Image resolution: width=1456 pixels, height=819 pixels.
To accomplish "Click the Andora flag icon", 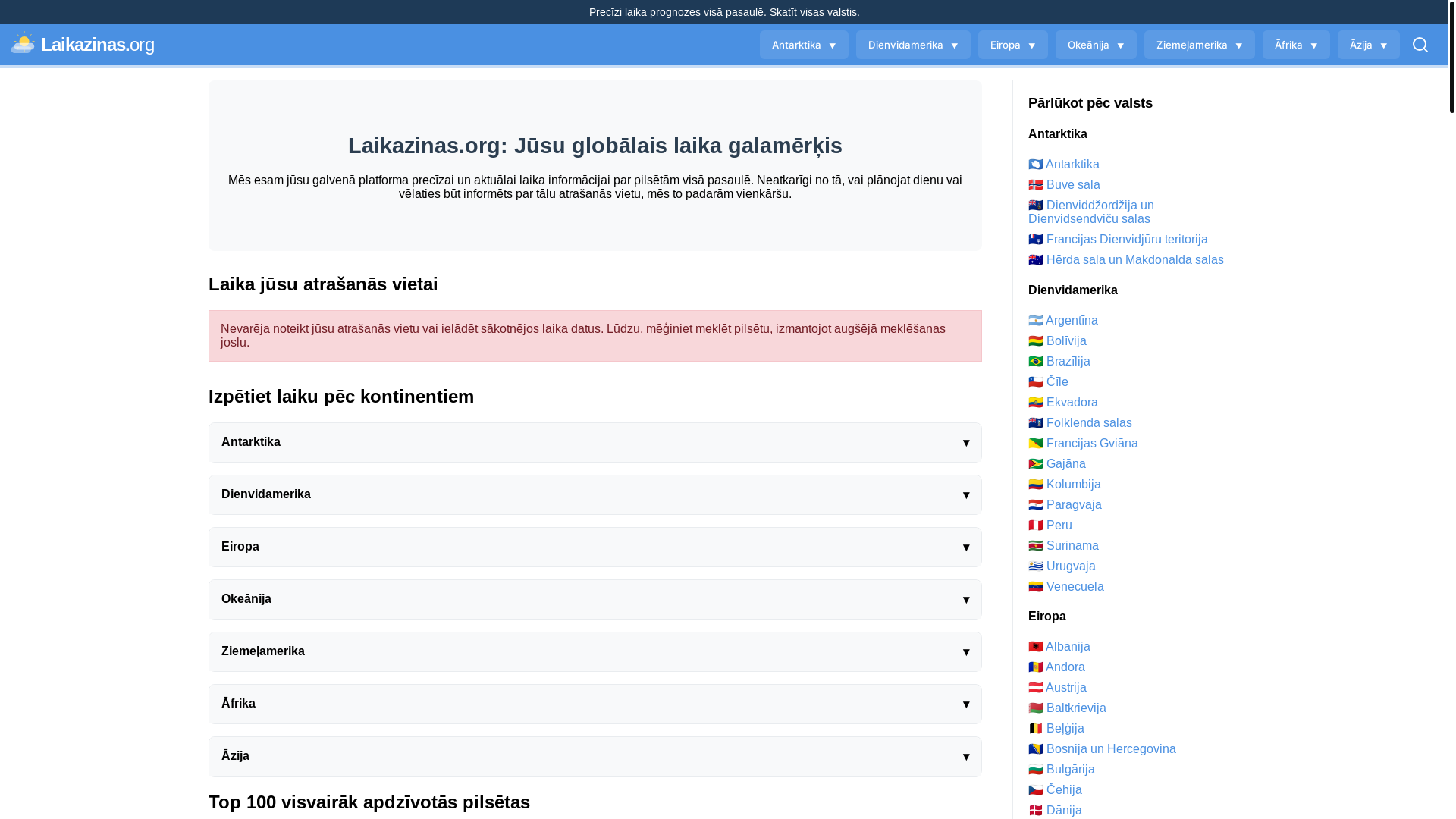I will click(1035, 667).
